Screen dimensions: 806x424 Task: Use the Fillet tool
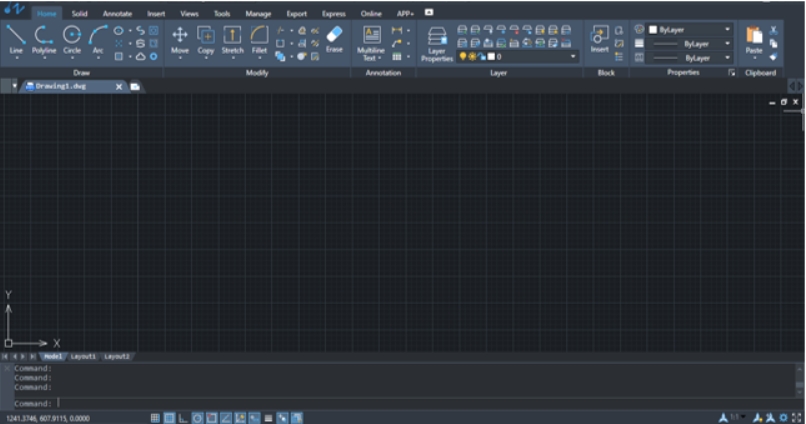pyautogui.click(x=259, y=39)
